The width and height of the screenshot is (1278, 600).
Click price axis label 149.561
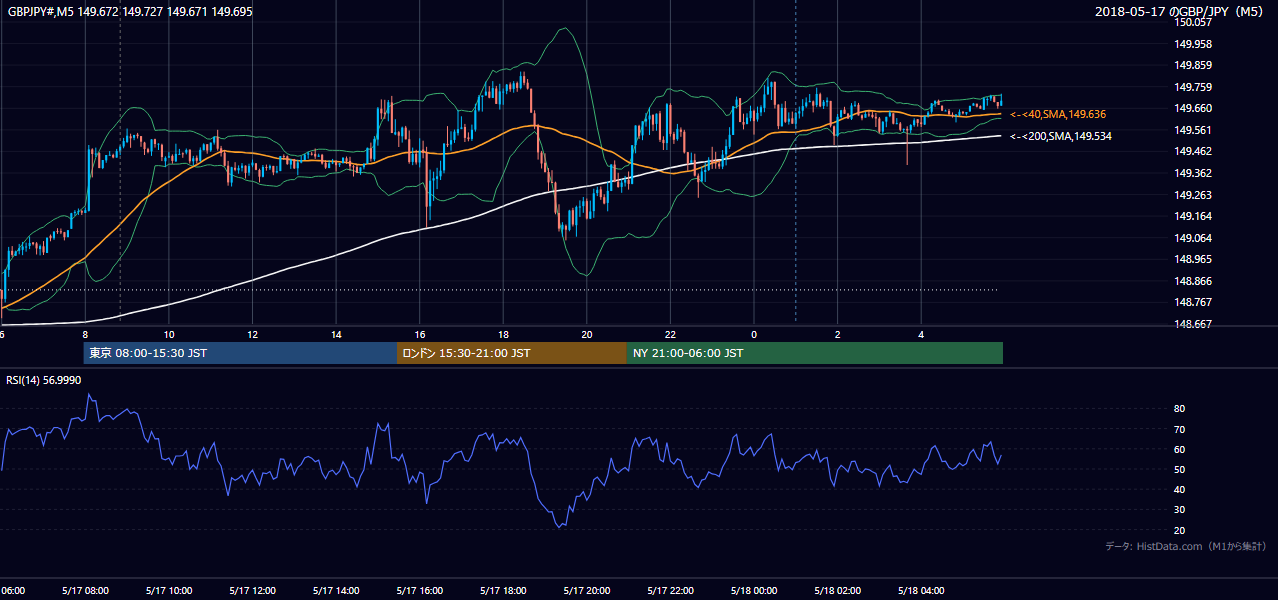coord(1194,130)
